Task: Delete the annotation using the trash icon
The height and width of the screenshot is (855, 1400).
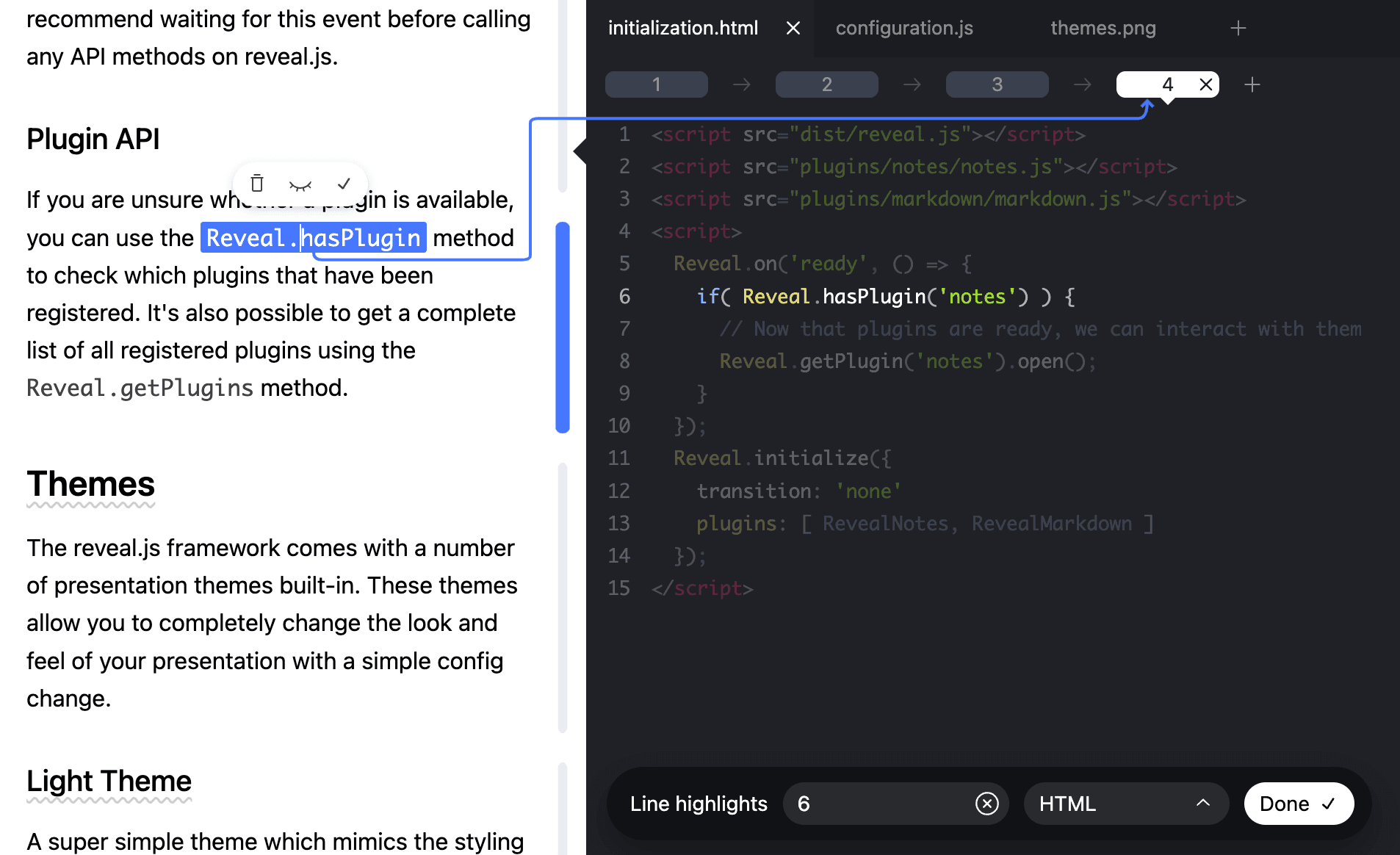Action: coord(256,184)
